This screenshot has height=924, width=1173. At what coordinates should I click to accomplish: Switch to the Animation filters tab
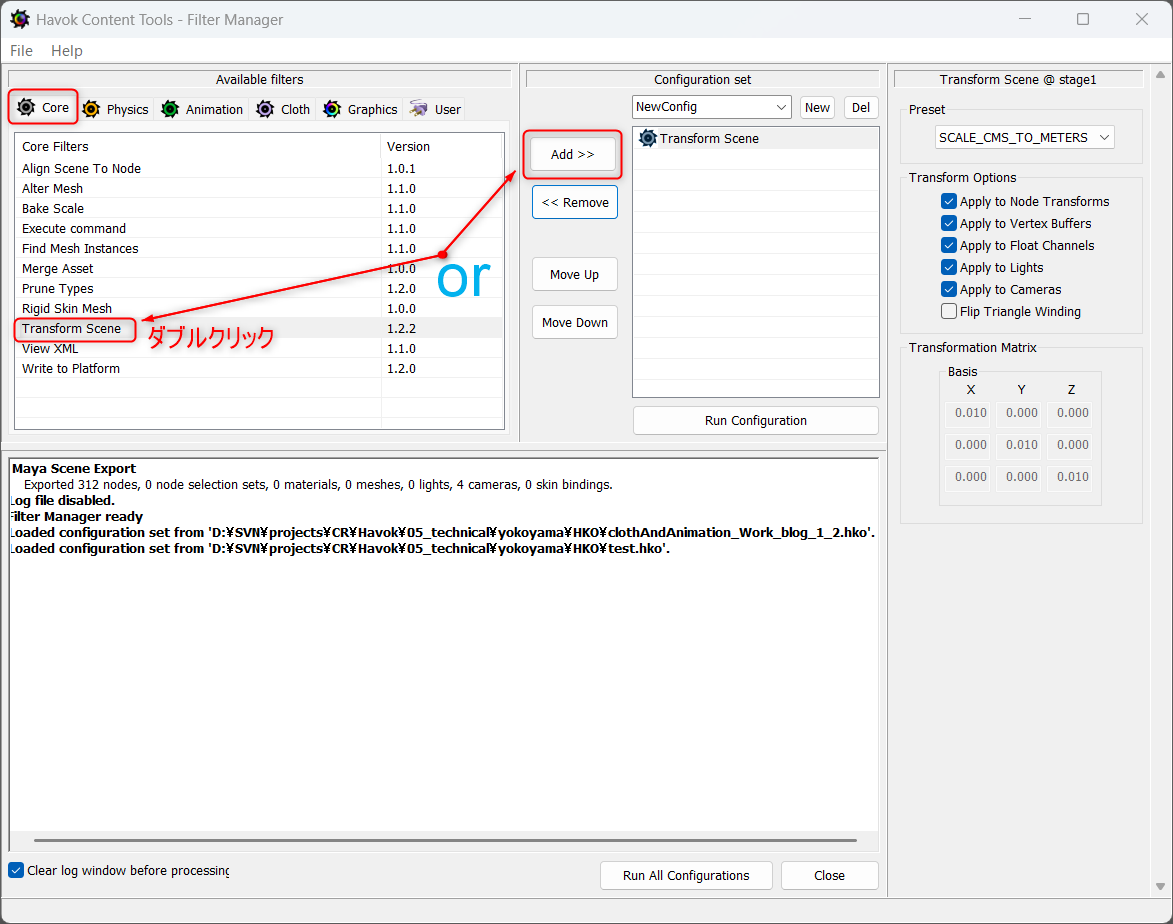202,109
